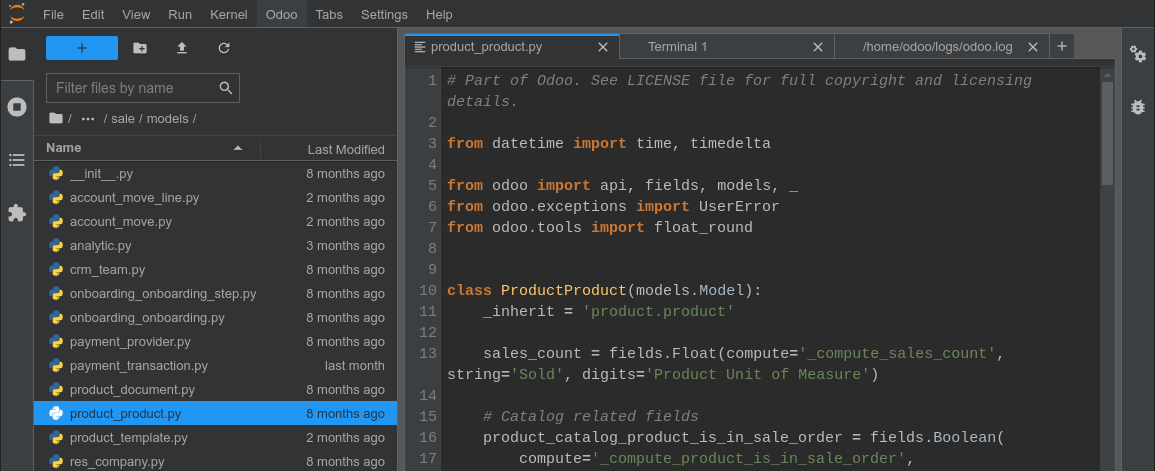Open the Property Inspector gears icon
The width and height of the screenshot is (1155, 471).
(1138, 54)
